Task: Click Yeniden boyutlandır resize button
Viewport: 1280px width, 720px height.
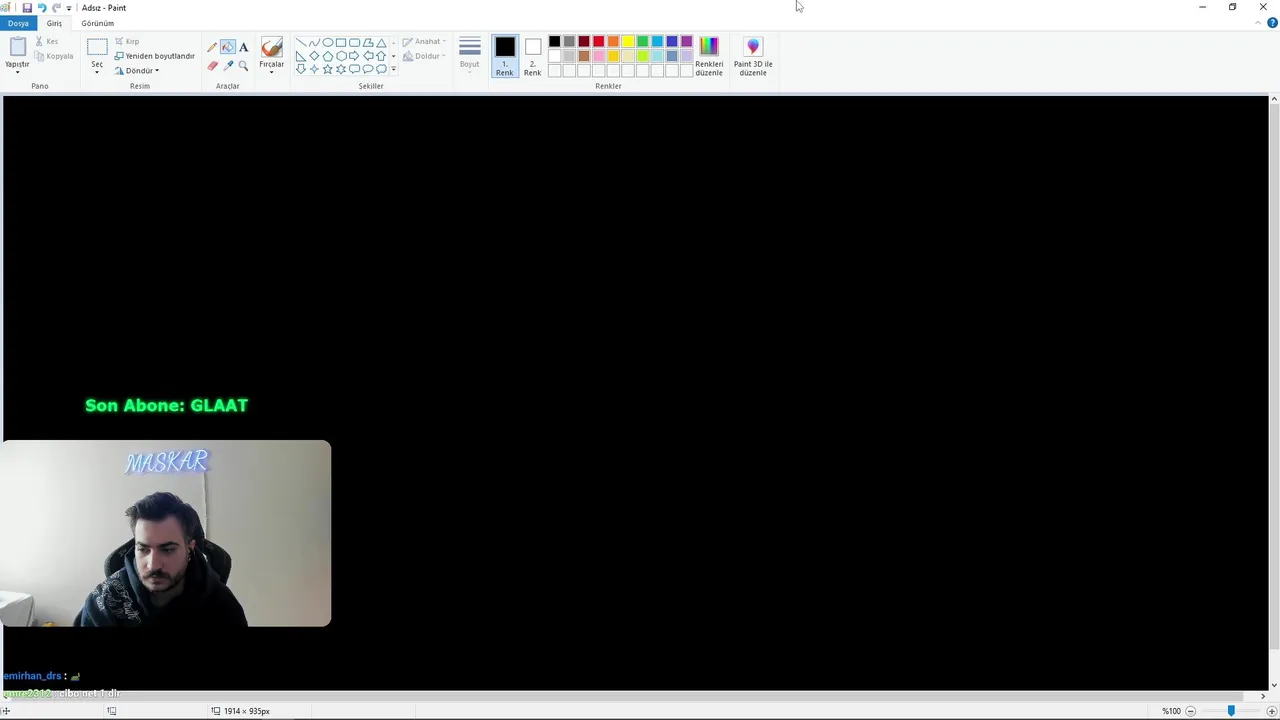Action: [x=154, y=56]
